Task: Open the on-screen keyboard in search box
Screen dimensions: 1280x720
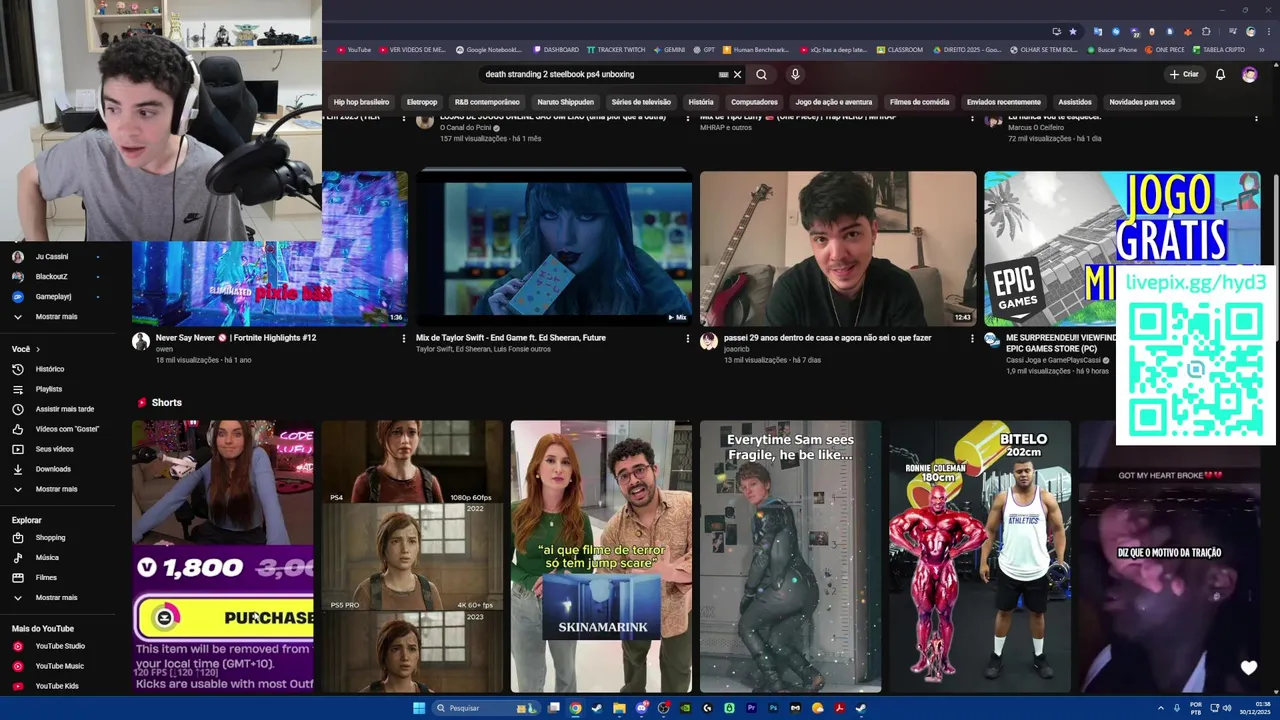Action: 723,74
